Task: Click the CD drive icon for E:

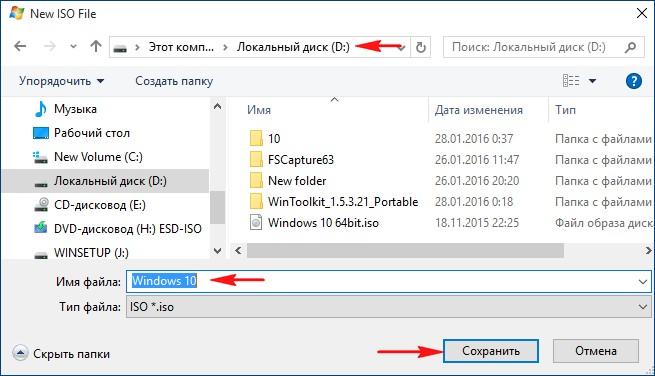Action: coord(41,204)
